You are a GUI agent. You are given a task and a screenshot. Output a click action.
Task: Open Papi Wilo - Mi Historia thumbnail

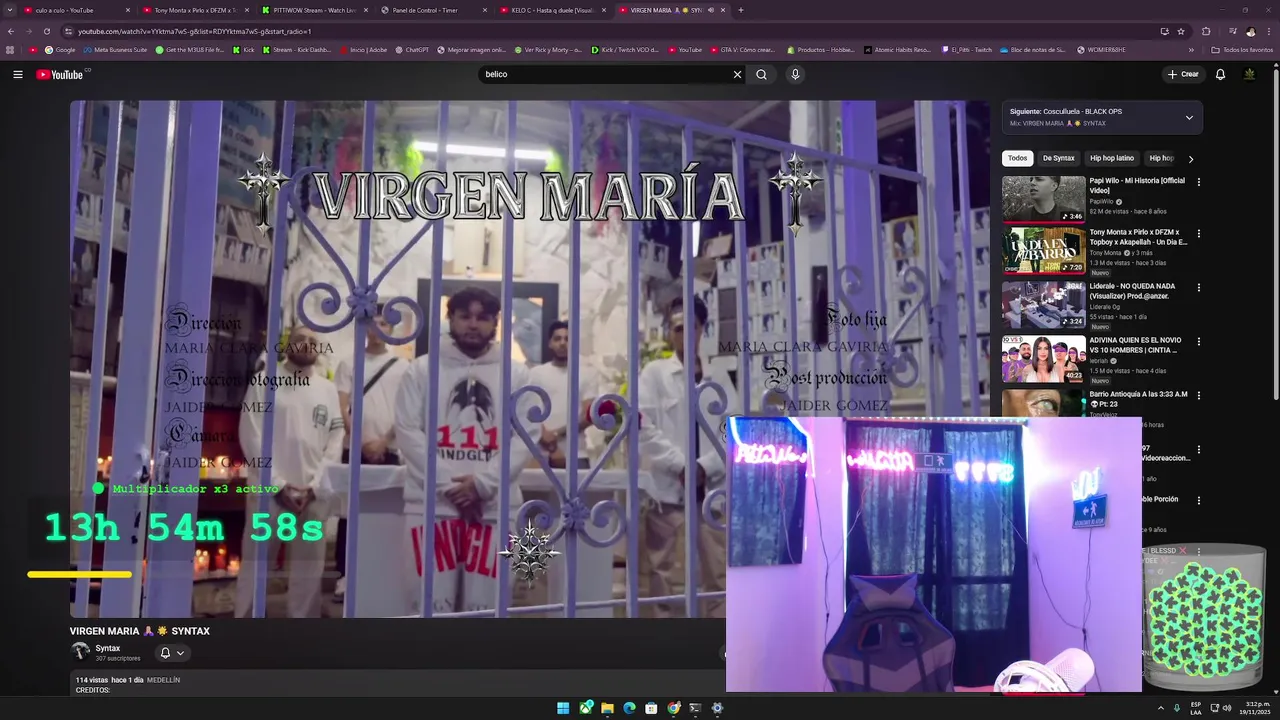click(1044, 199)
